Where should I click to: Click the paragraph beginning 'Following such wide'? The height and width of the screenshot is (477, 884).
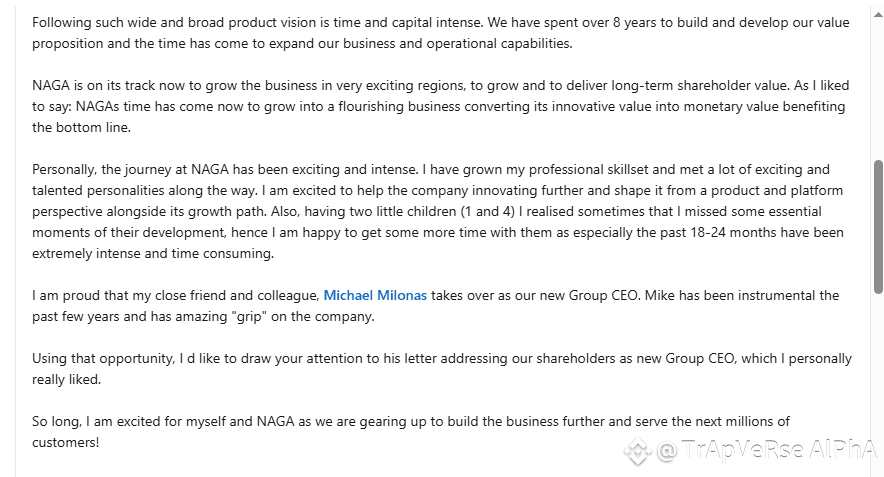click(x=441, y=33)
